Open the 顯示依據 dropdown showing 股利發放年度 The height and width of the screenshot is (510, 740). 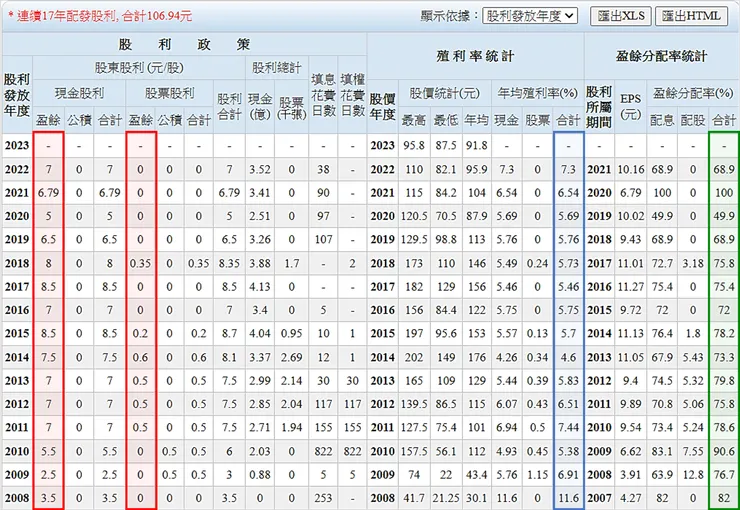(530, 16)
